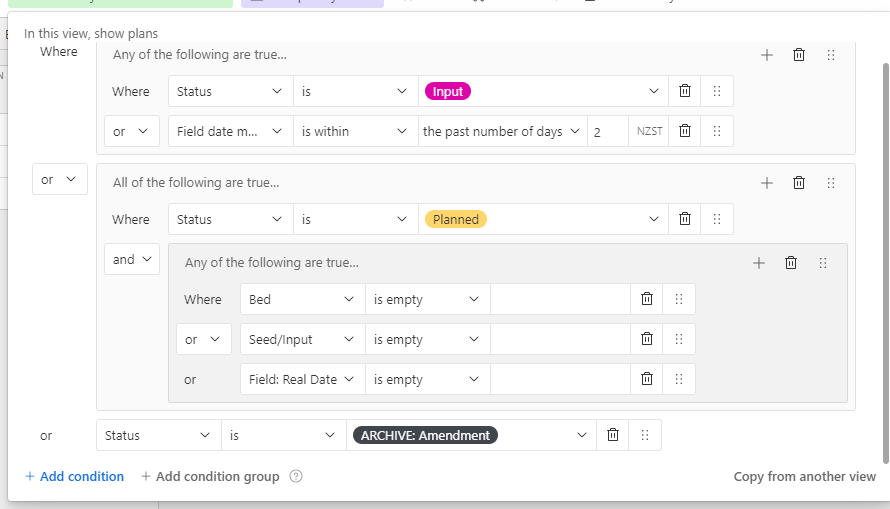Click drag handle of Field: Real Date row
This screenshot has height=509, width=890.
coord(679,379)
